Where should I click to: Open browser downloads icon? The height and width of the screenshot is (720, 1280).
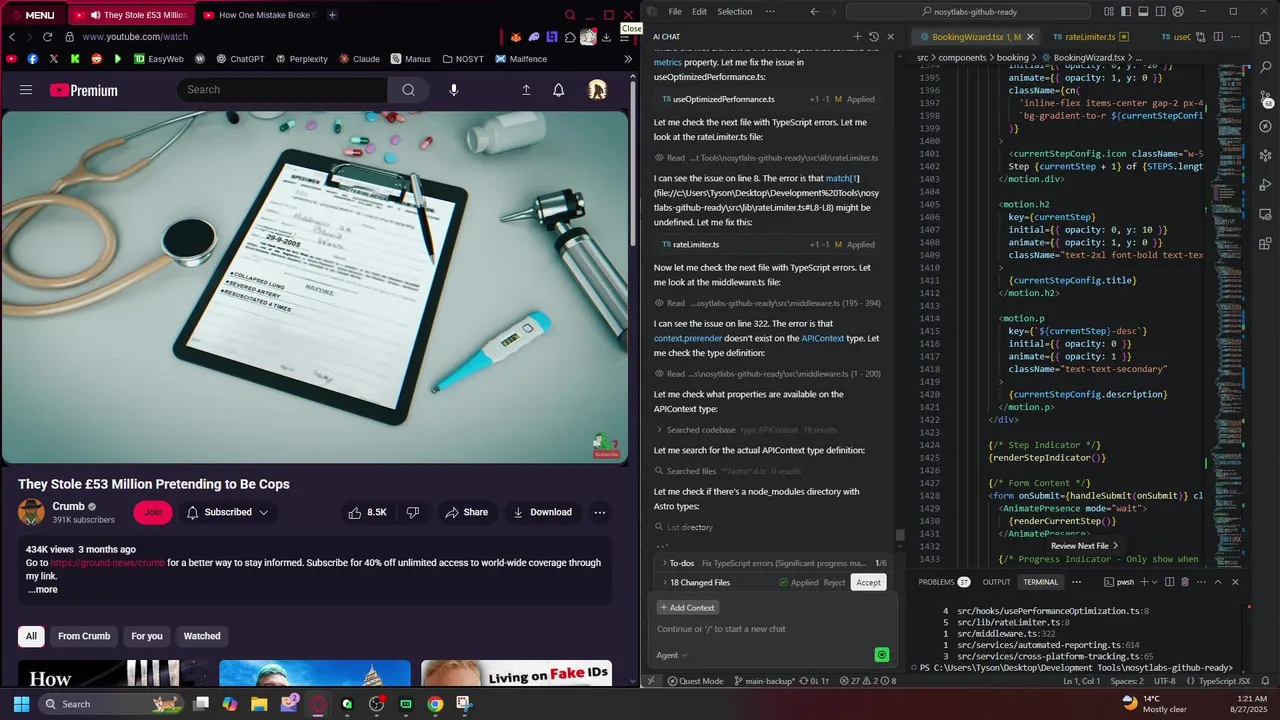606,37
